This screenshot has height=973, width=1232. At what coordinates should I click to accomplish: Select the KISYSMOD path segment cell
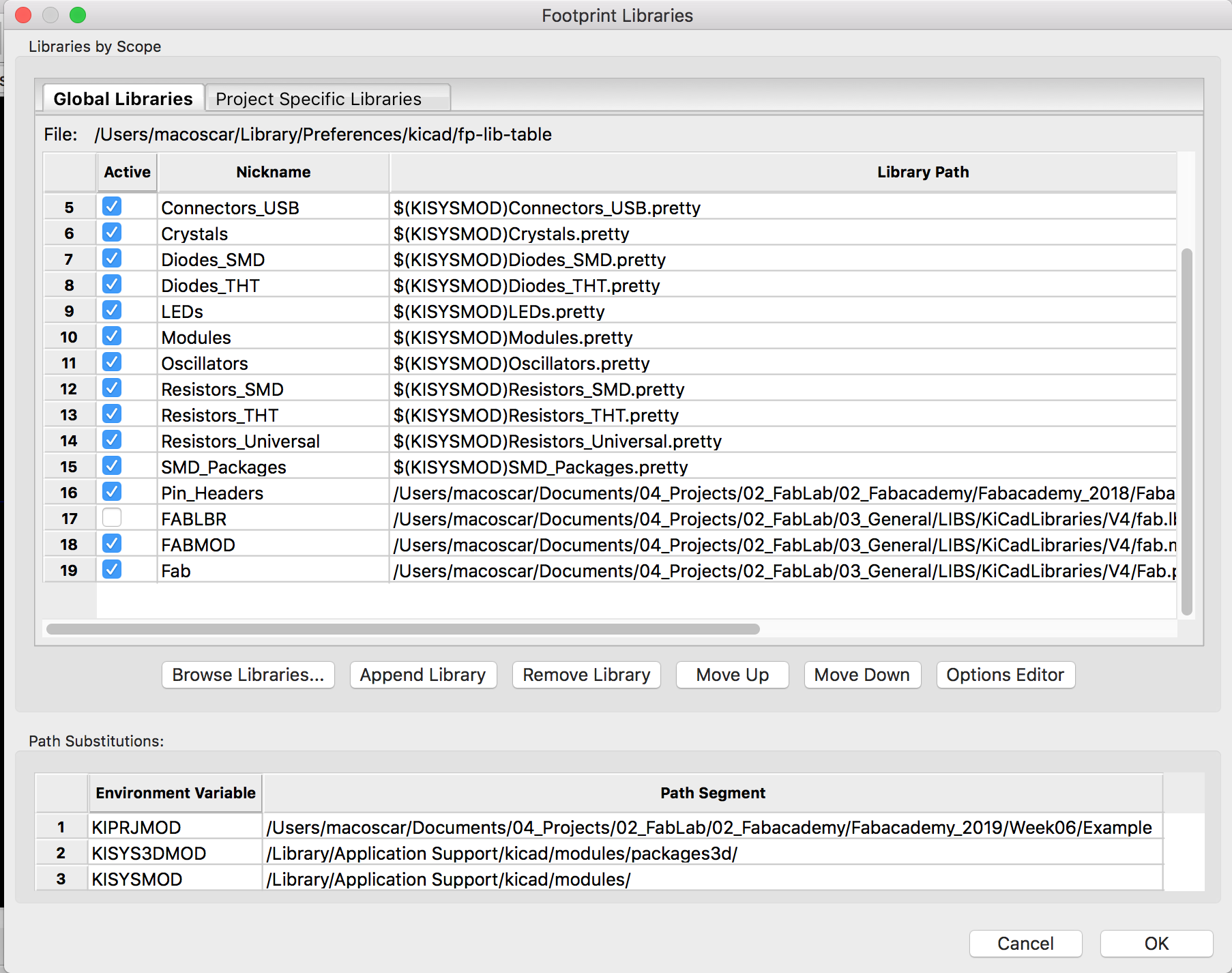click(712, 880)
